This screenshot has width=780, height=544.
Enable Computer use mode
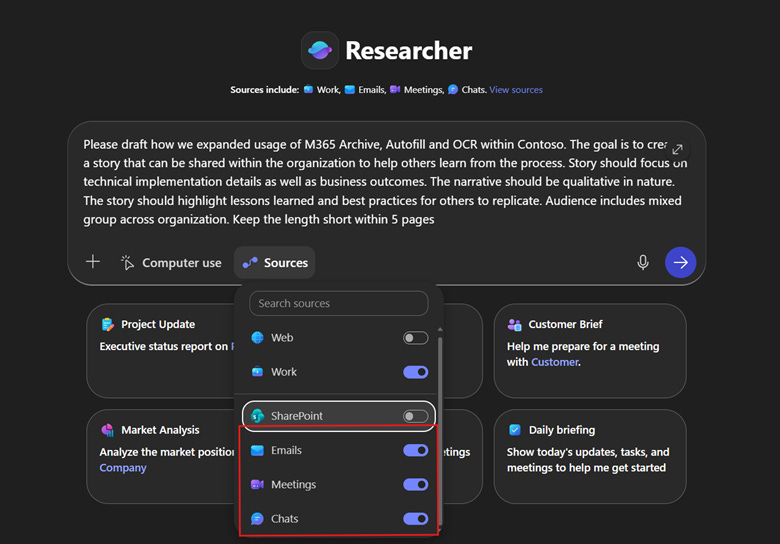pos(171,263)
